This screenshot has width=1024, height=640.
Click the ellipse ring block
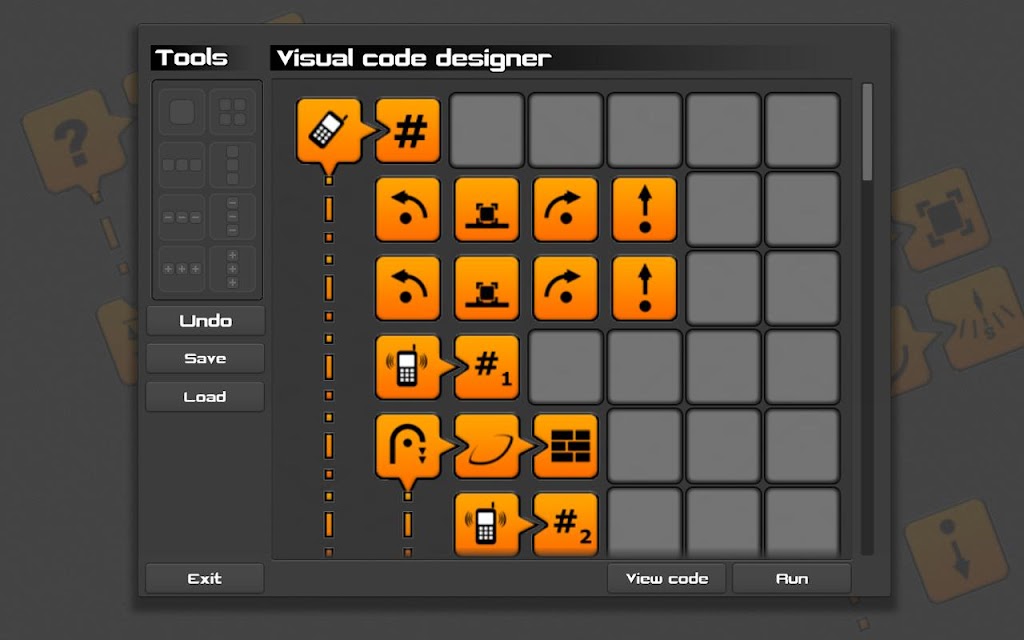click(x=487, y=447)
